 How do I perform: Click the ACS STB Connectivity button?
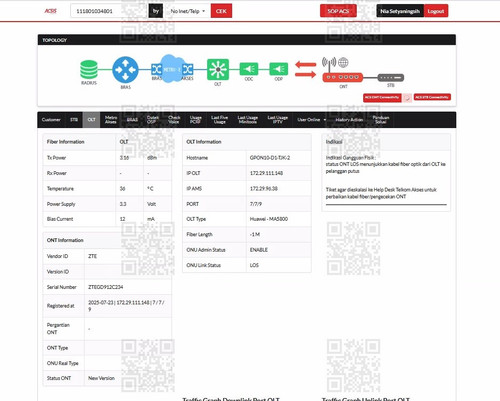[x=432, y=97]
